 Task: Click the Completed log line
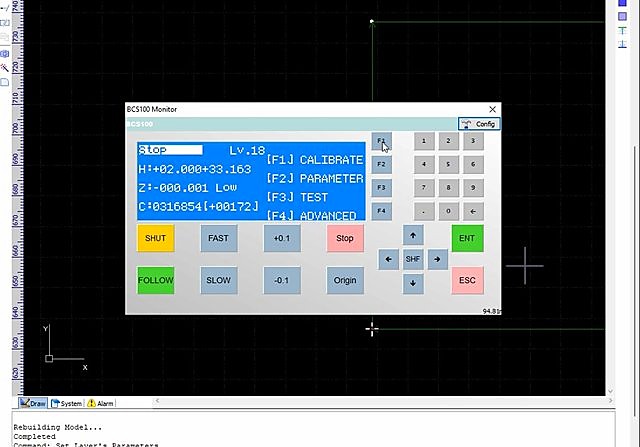(34, 436)
